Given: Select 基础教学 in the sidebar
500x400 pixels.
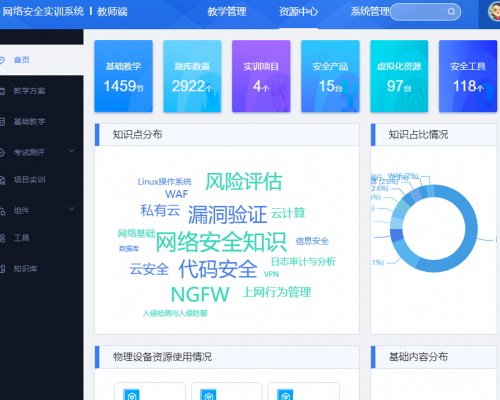Looking at the screenshot, I should click(x=29, y=122).
